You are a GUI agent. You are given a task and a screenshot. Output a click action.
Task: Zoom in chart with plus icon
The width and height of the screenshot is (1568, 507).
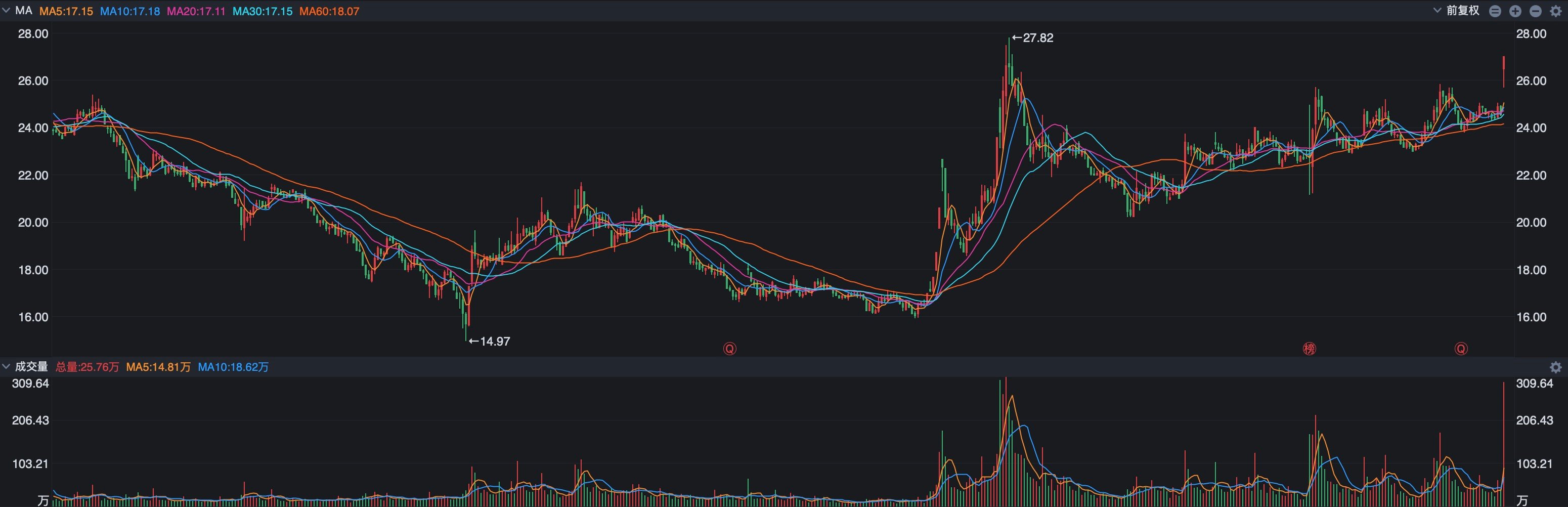[x=1515, y=12]
